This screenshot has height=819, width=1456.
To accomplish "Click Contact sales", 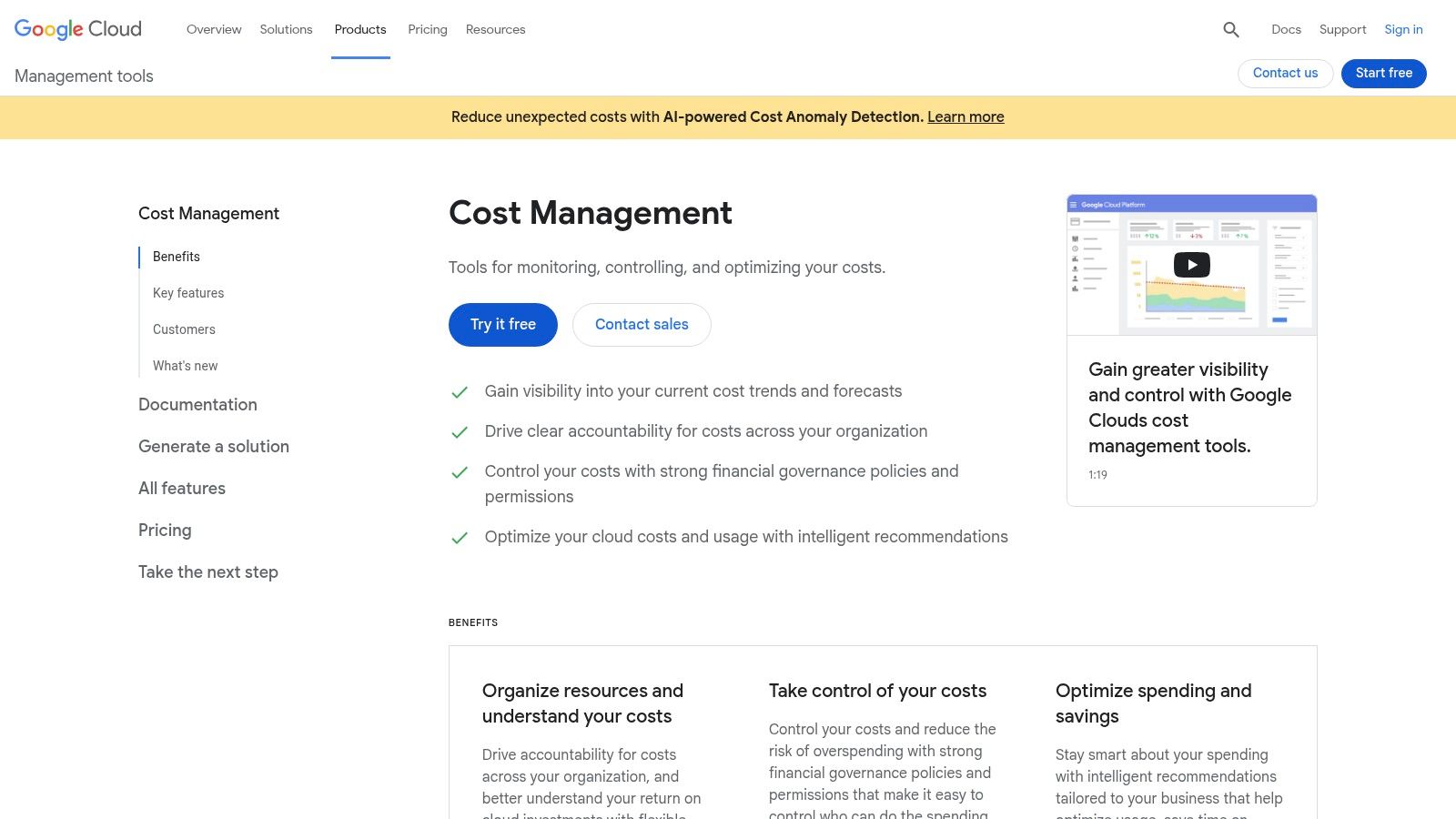I will (x=642, y=324).
